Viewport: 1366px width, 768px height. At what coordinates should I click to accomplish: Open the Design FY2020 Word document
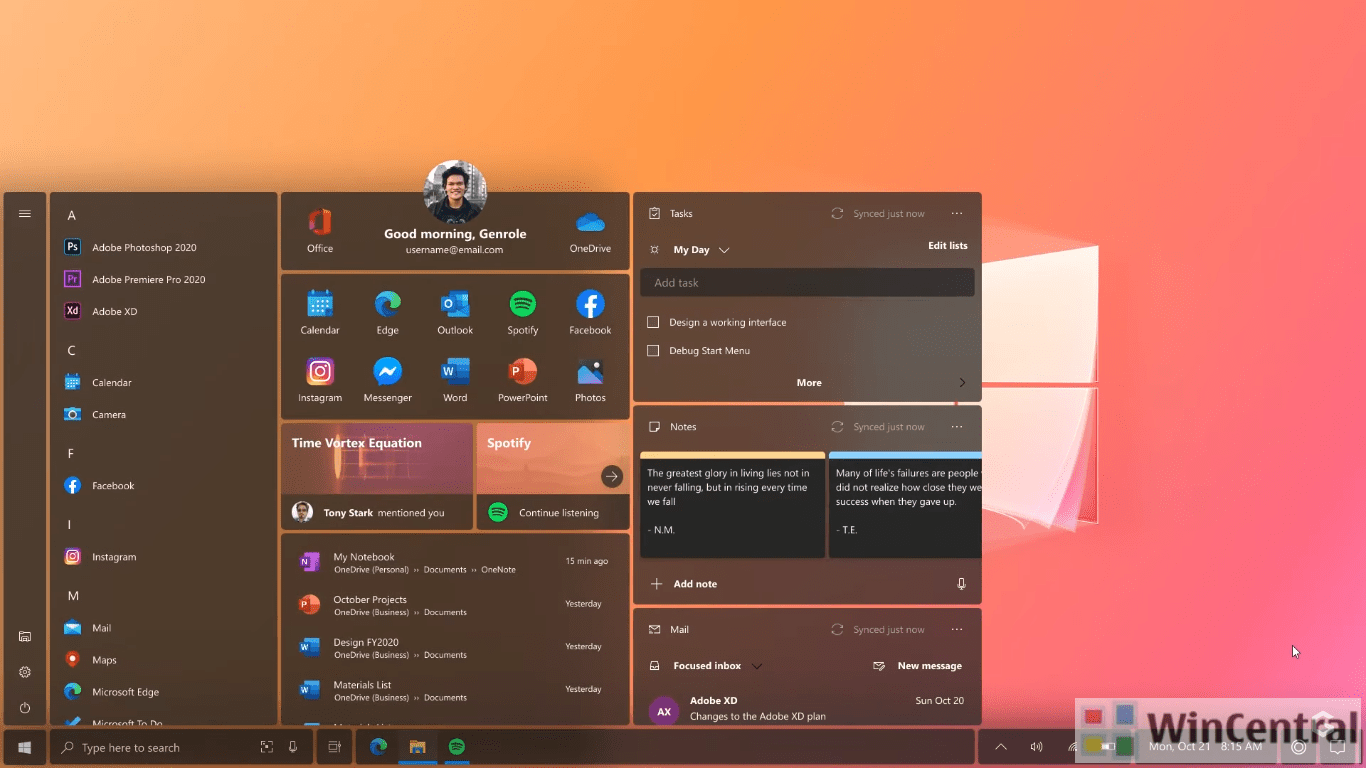coord(455,648)
